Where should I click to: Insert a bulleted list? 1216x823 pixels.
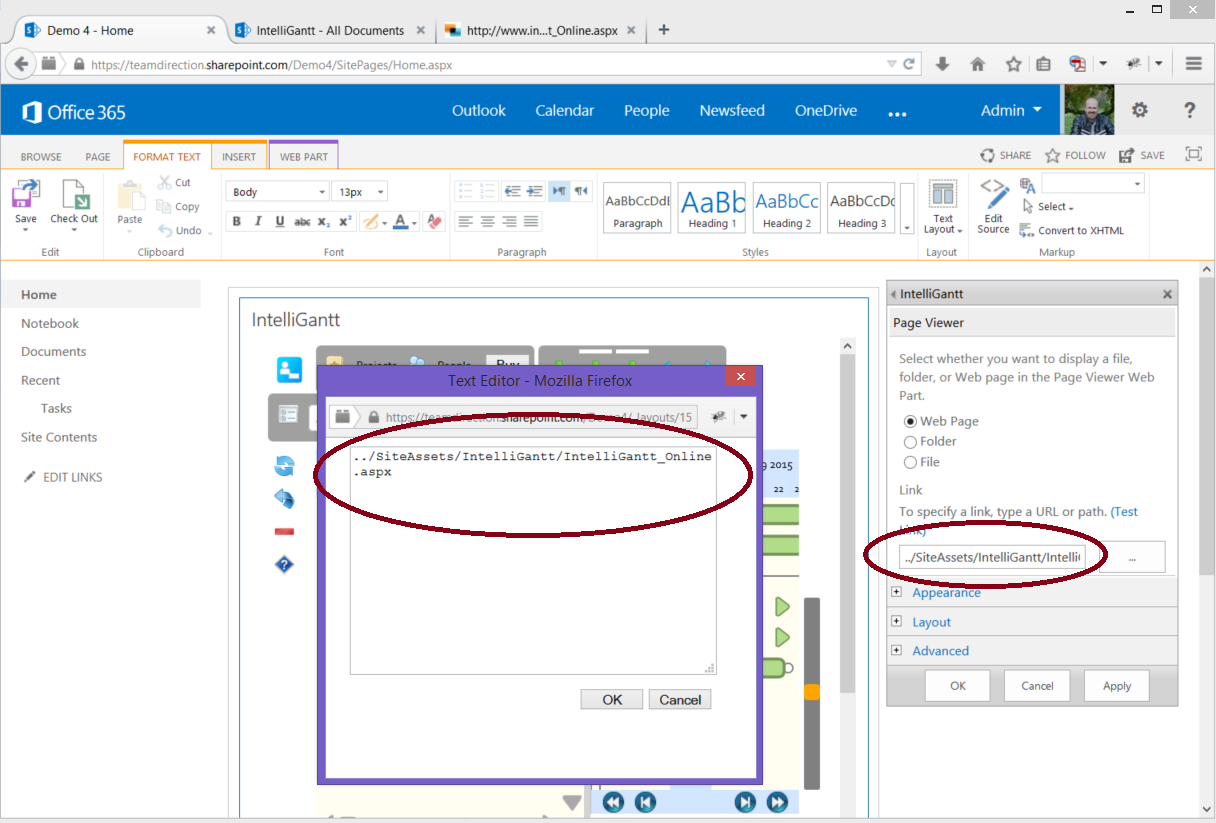pos(465,190)
